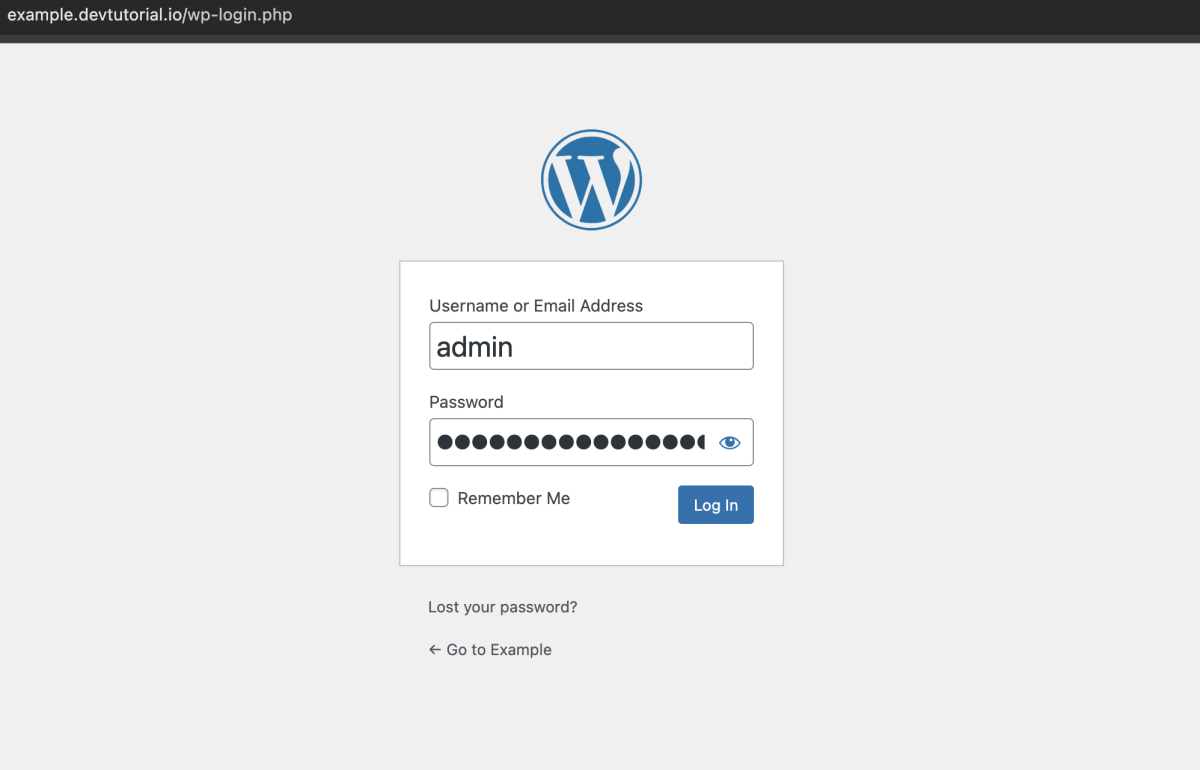The width and height of the screenshot is (1200, 770).
Task: Tick the Remember Me checkbox
Action: point(439,498)
